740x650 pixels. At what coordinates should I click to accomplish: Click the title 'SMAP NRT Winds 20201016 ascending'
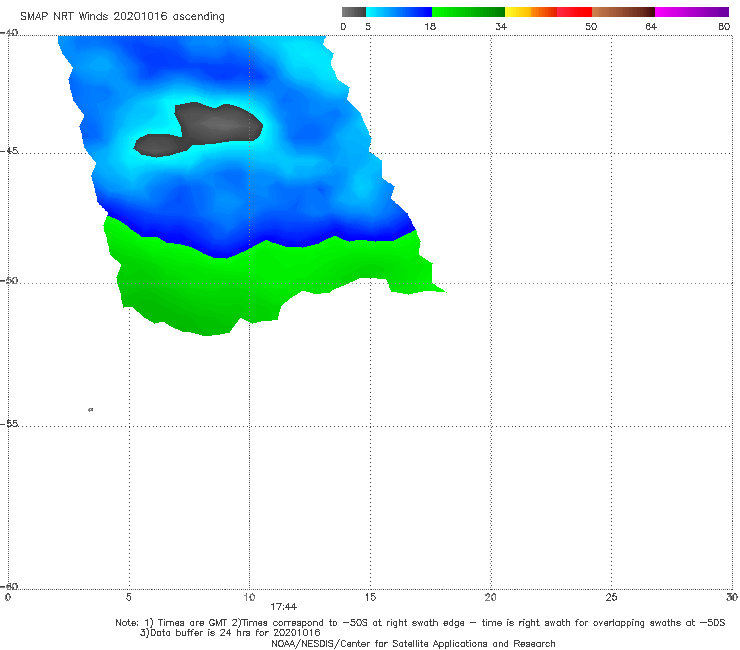[x=122, y=17]
